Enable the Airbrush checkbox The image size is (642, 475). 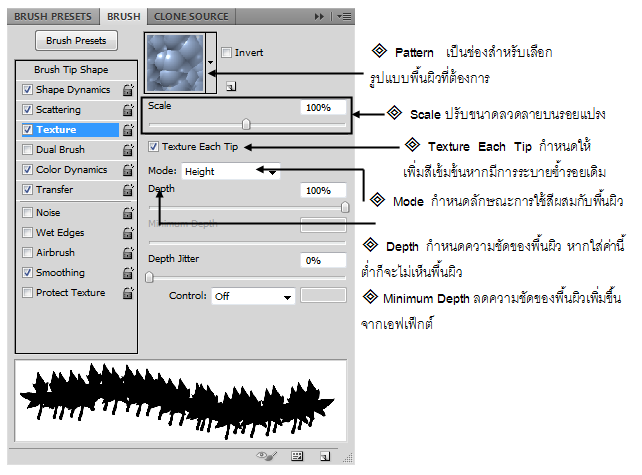[27, 253]
